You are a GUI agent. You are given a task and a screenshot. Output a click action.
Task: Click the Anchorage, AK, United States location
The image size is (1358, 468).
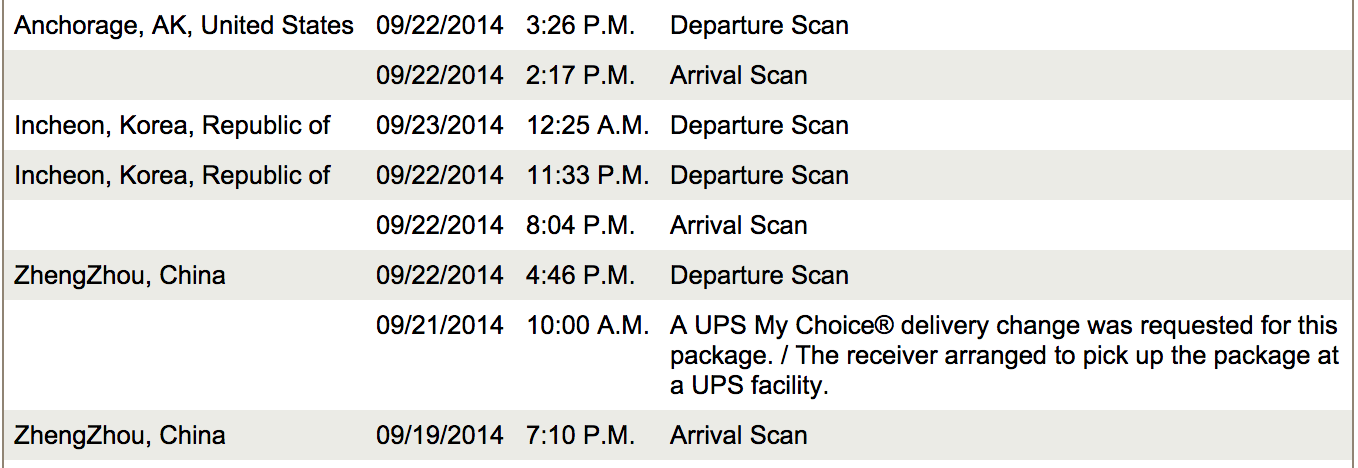tap(184, 25)
